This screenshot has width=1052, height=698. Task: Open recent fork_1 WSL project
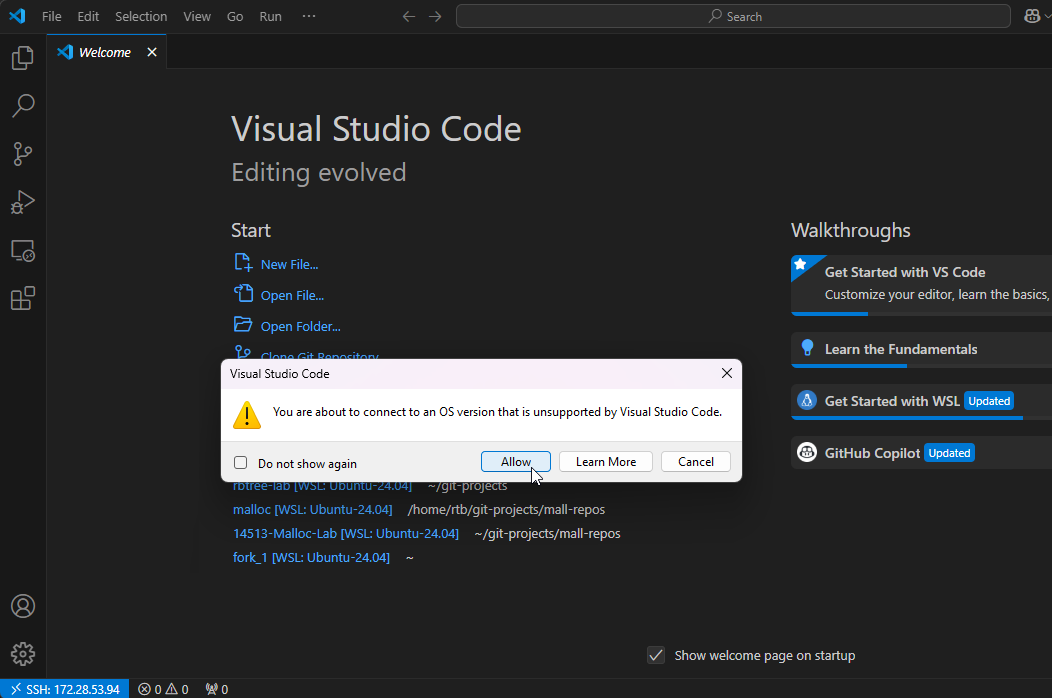coord(311,557)
